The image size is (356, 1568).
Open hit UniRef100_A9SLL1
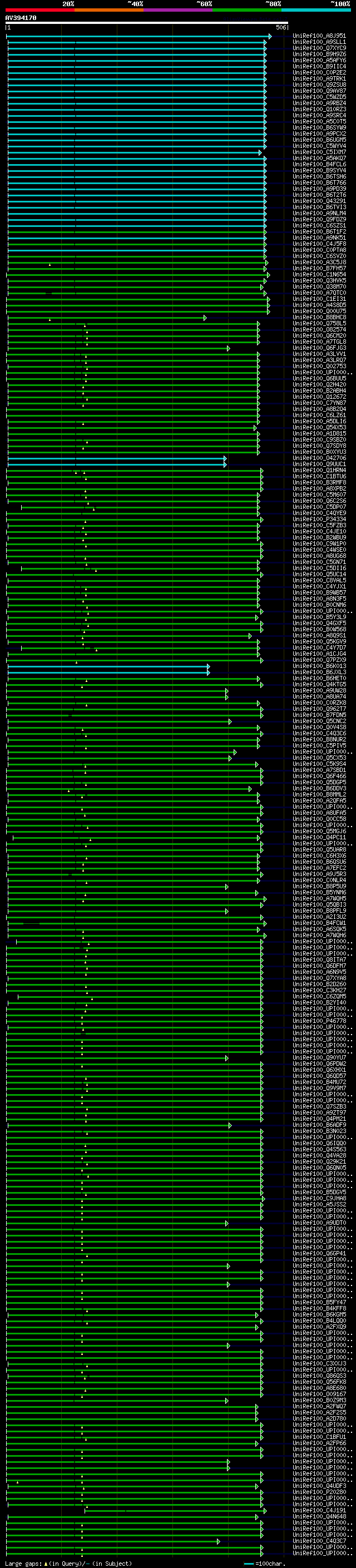click(319, 42)
